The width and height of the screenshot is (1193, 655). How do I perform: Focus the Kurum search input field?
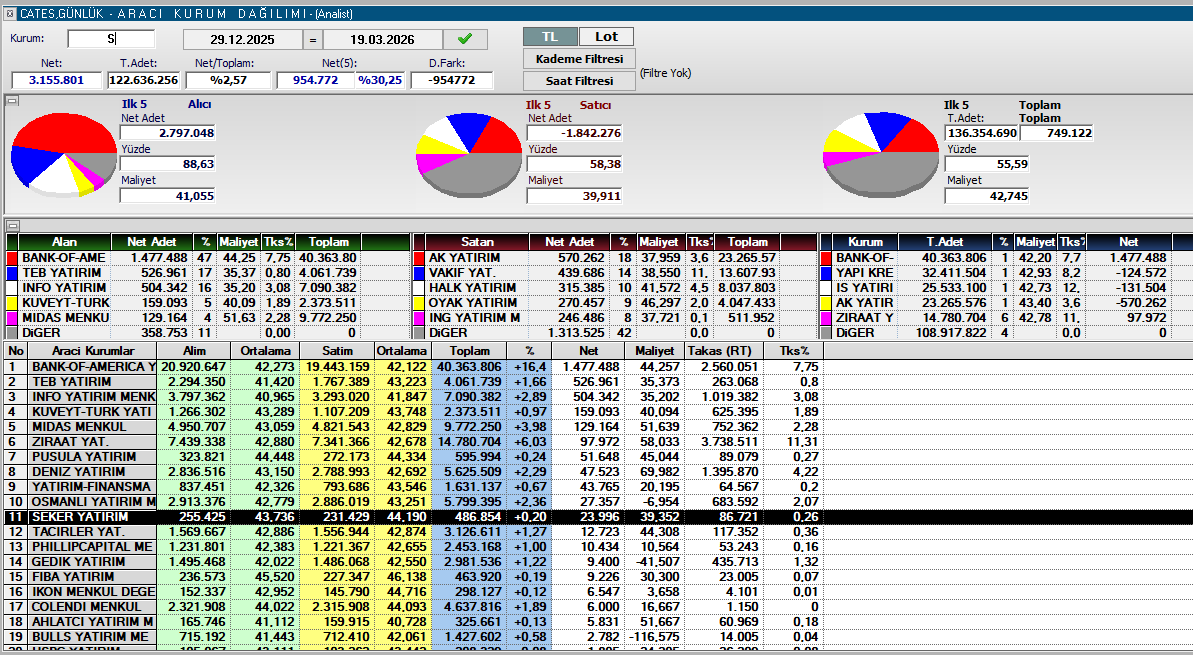click(x=111, y=39)
